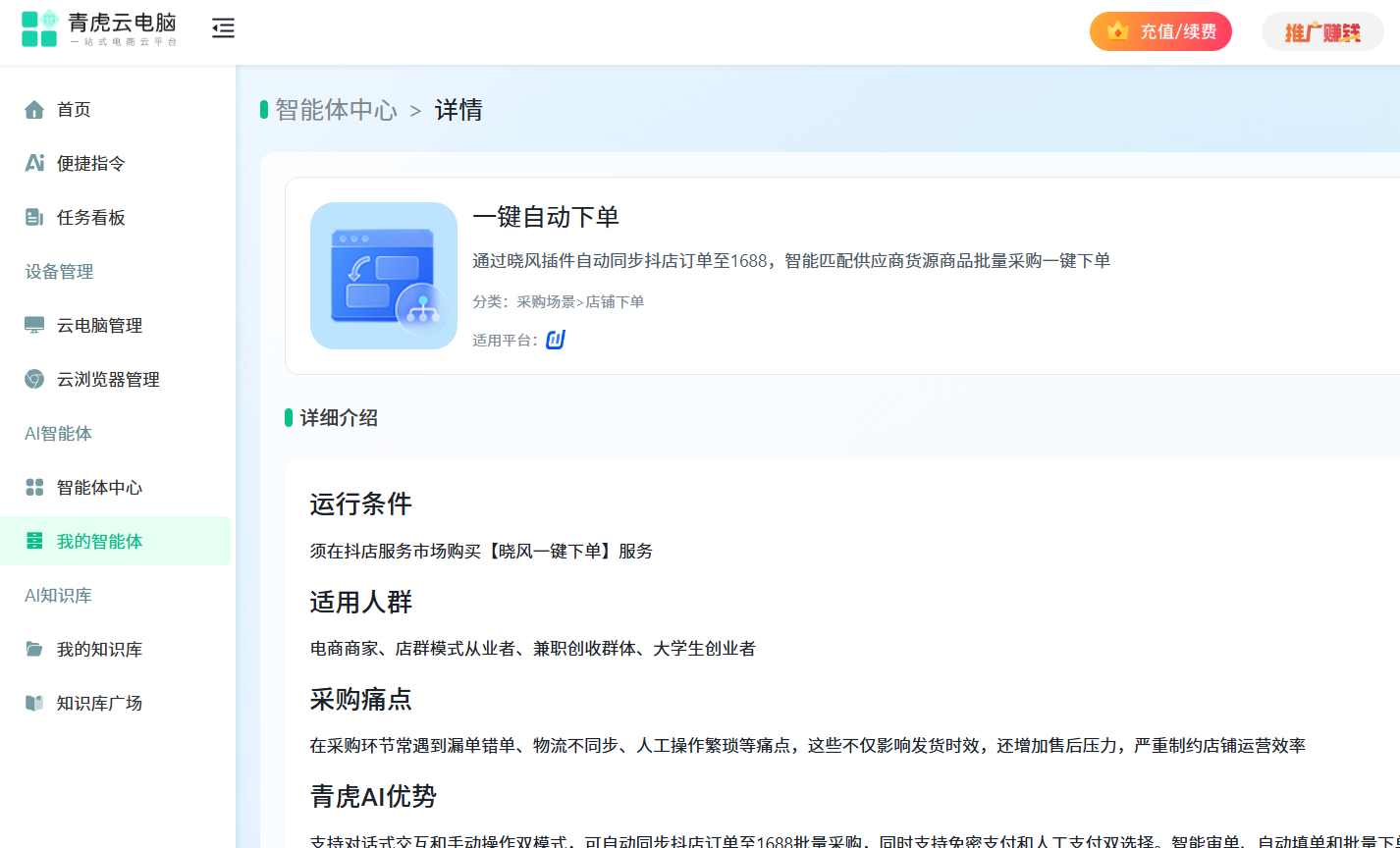Click the 详细介绍 section heading

339,418
